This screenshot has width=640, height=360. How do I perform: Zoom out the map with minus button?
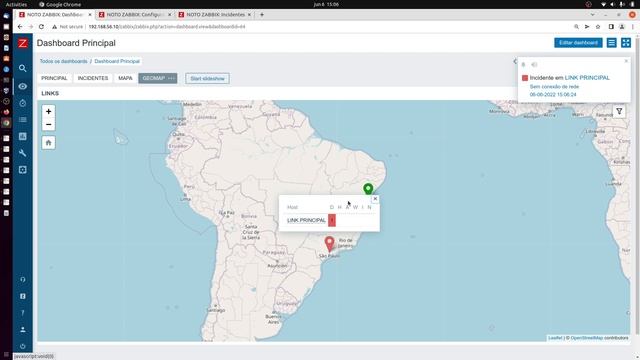pos(49,124)
